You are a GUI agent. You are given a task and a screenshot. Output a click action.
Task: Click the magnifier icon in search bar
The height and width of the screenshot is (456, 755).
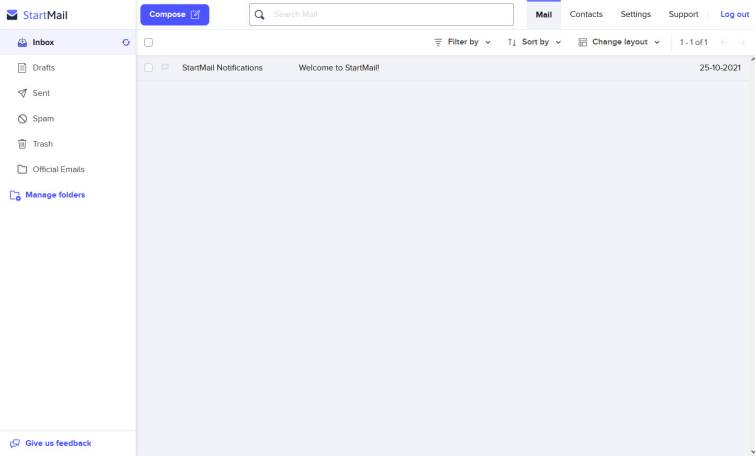click(x=260, y=14)
